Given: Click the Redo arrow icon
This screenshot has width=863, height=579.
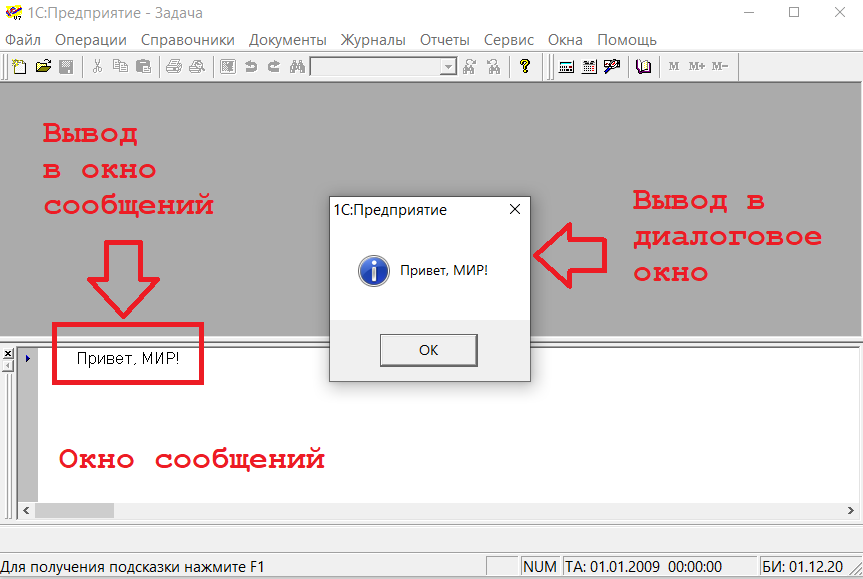Looking at the screenshot, I should pyautogui.click(x=274, y=67).
